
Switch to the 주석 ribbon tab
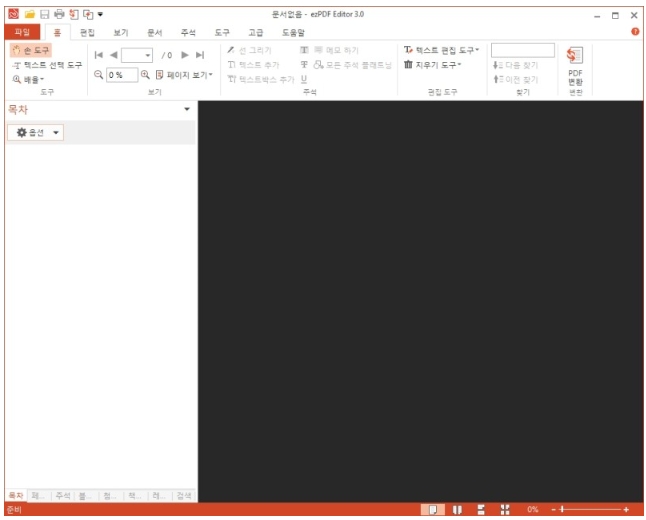[x=188, y=33]
